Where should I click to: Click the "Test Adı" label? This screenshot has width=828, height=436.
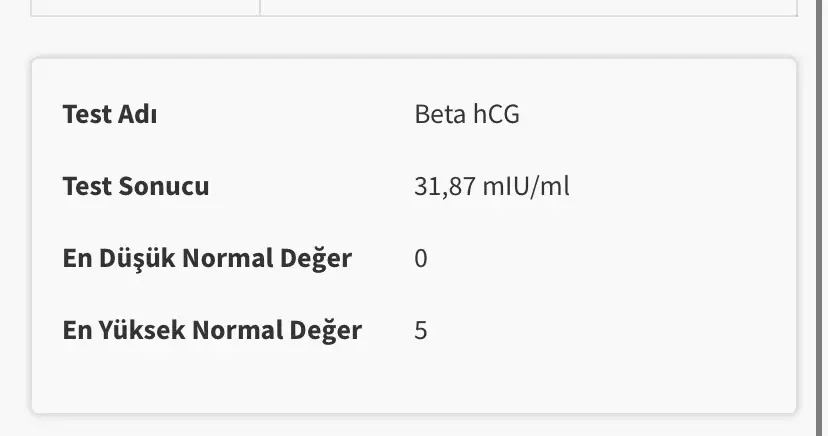[x=110, y=114]
